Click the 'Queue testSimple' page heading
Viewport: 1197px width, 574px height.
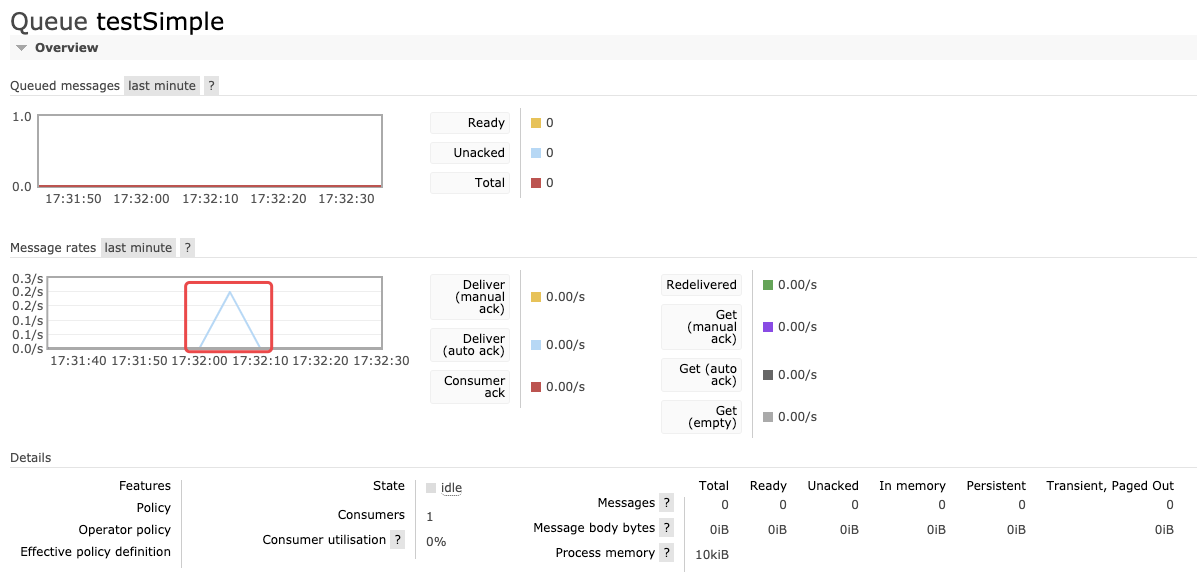117,21
